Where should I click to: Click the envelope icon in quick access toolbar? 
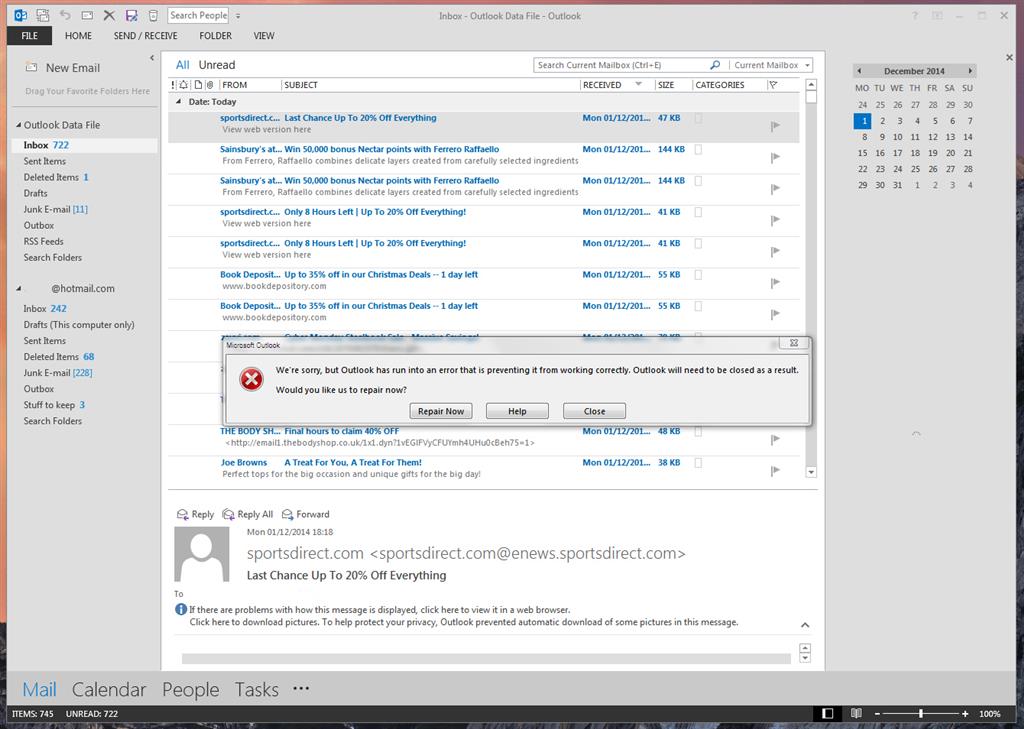pyautogui.click(x=87, y=15)
